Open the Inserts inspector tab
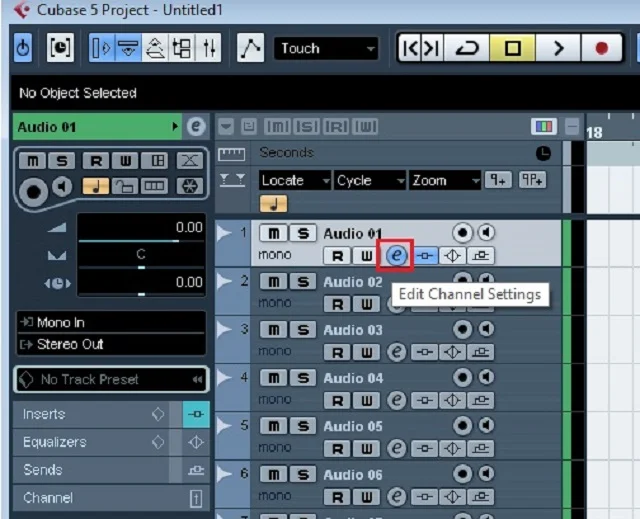The image size is (640, 519). click(91, 414)
